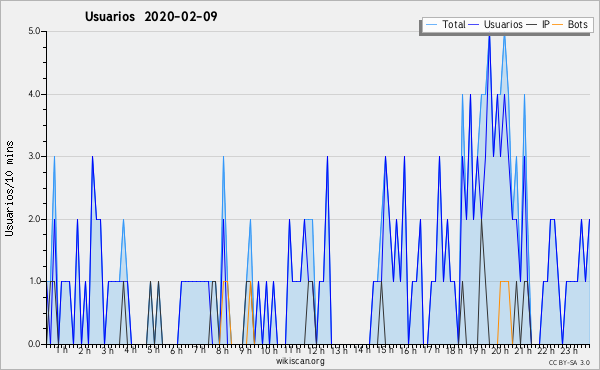Click the y-axis value 2.0
600x370 pixels.
pyautogui.click(x=34, y=219)
